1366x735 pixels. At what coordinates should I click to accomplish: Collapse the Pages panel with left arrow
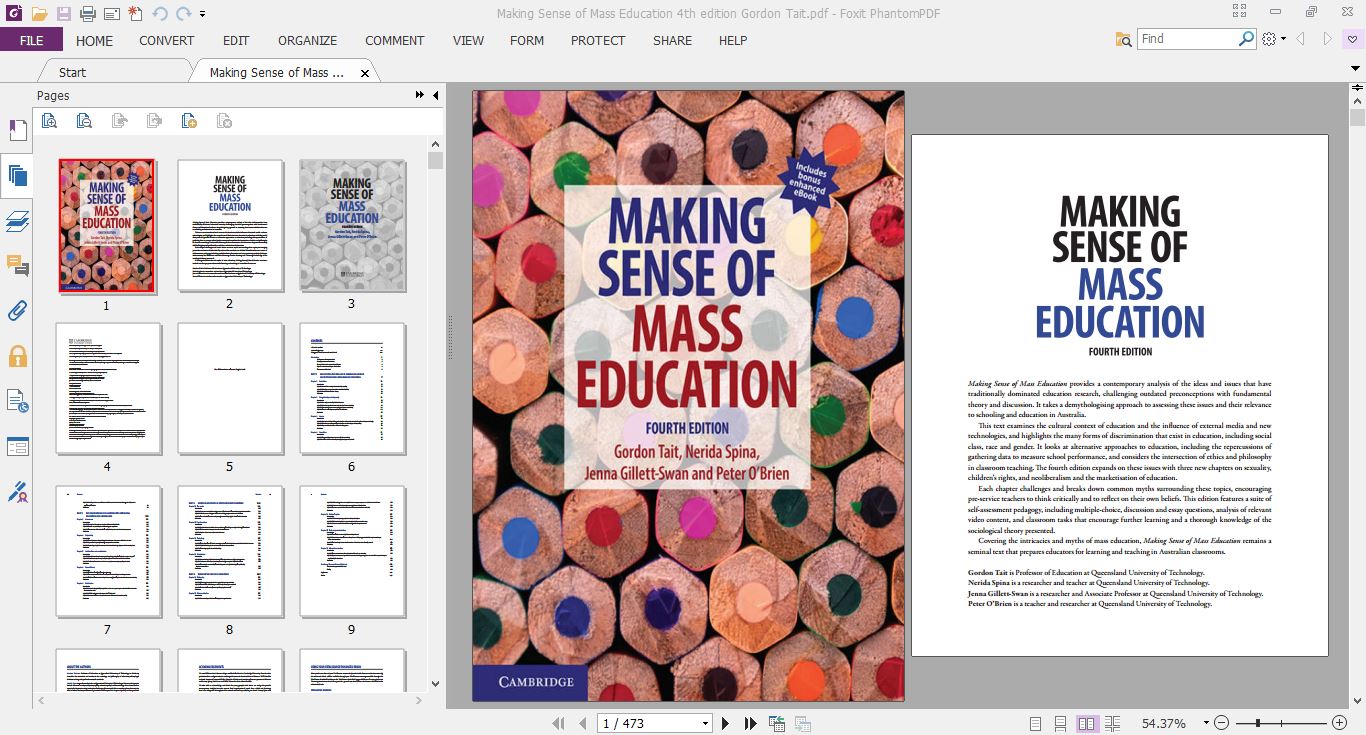coord(435,95)
